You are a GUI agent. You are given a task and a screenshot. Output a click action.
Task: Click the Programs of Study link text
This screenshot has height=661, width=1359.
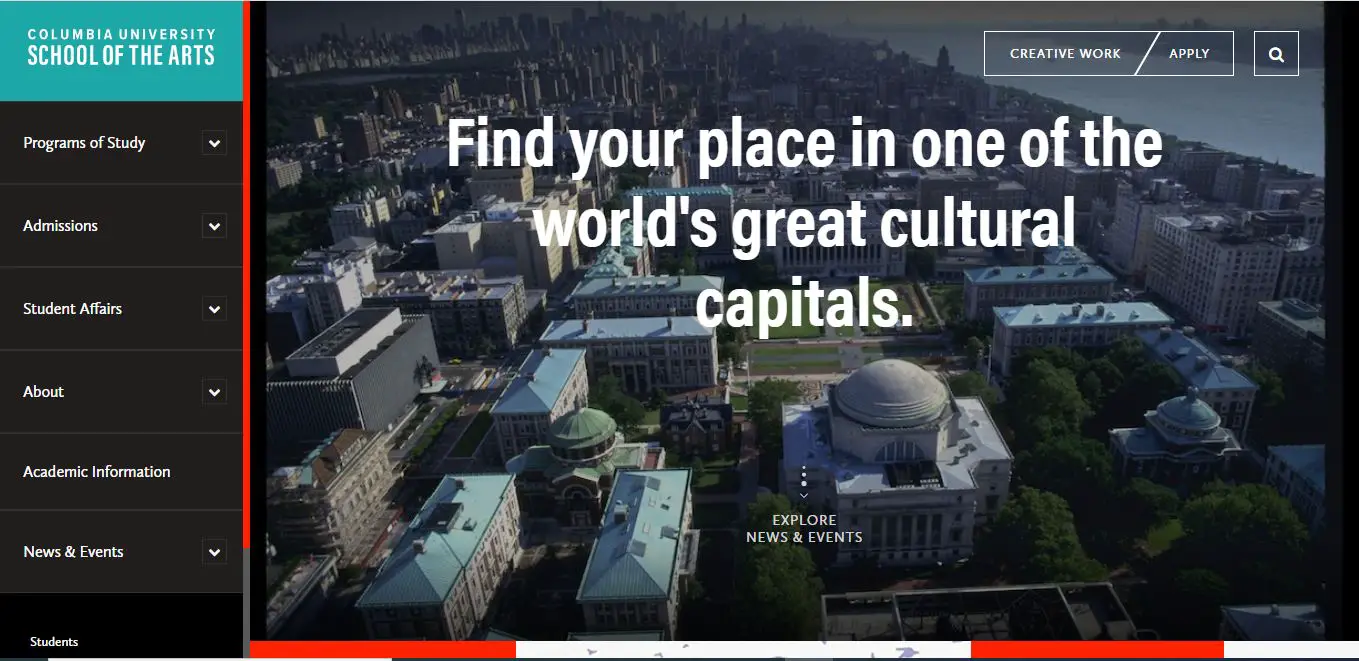point(84,142)
